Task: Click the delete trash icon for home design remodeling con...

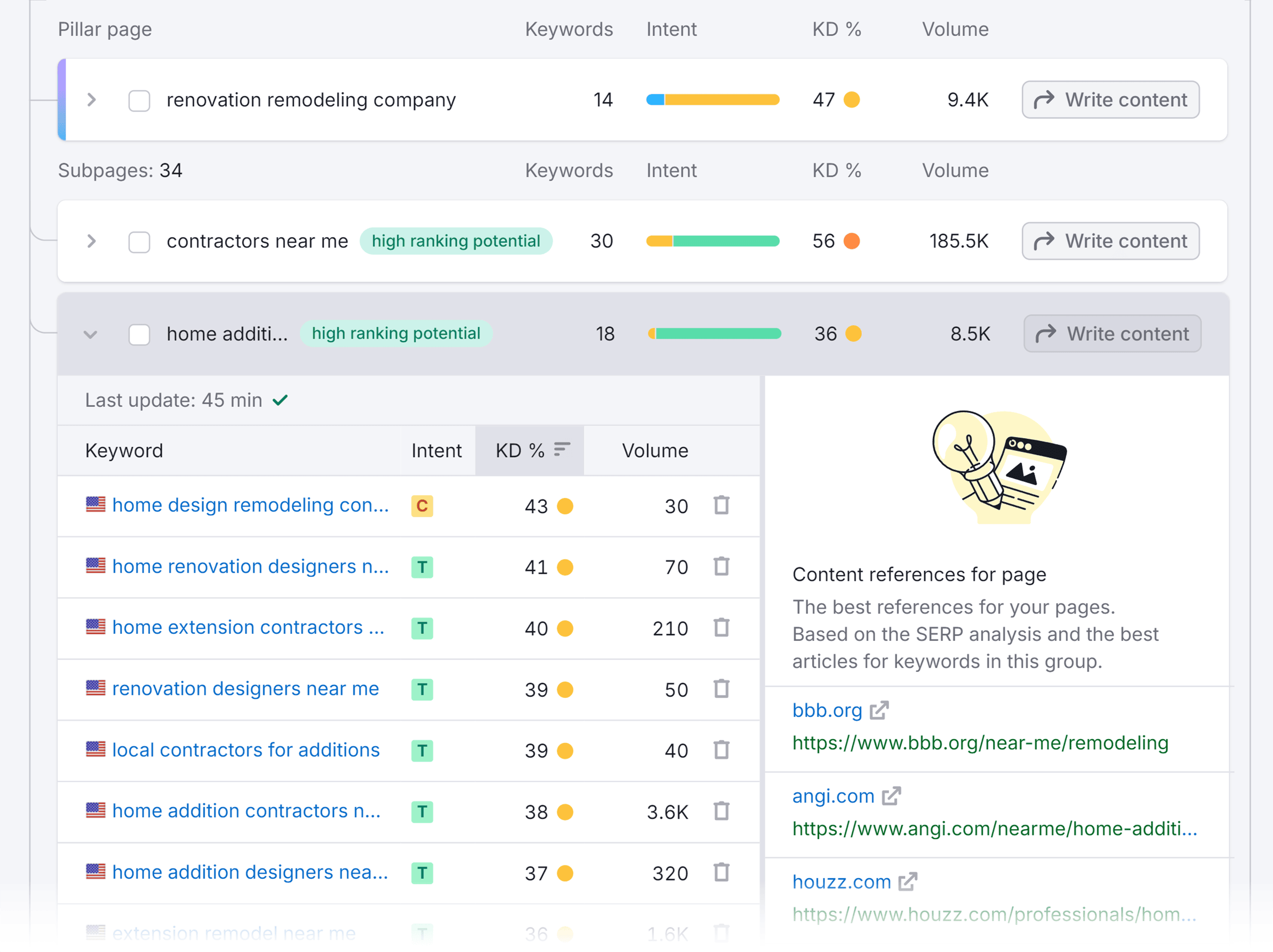Action: click(725, 506)
